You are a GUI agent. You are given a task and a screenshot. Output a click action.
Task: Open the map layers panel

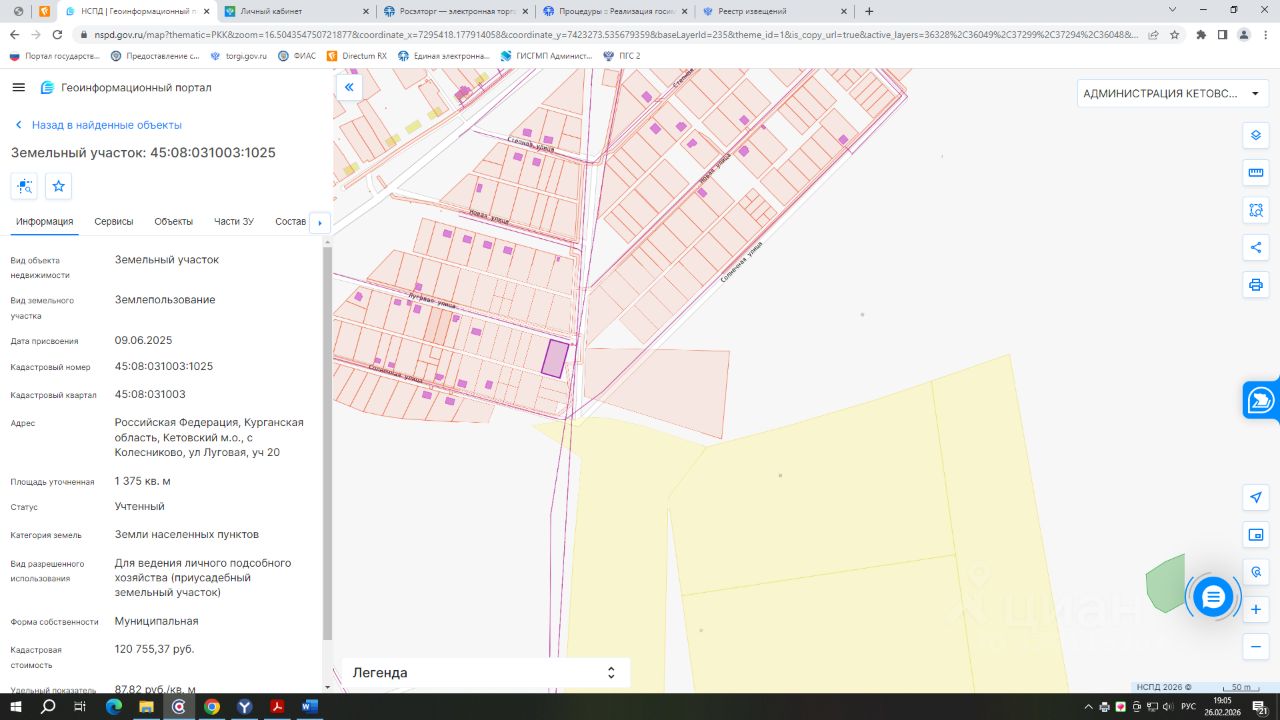1256,136
